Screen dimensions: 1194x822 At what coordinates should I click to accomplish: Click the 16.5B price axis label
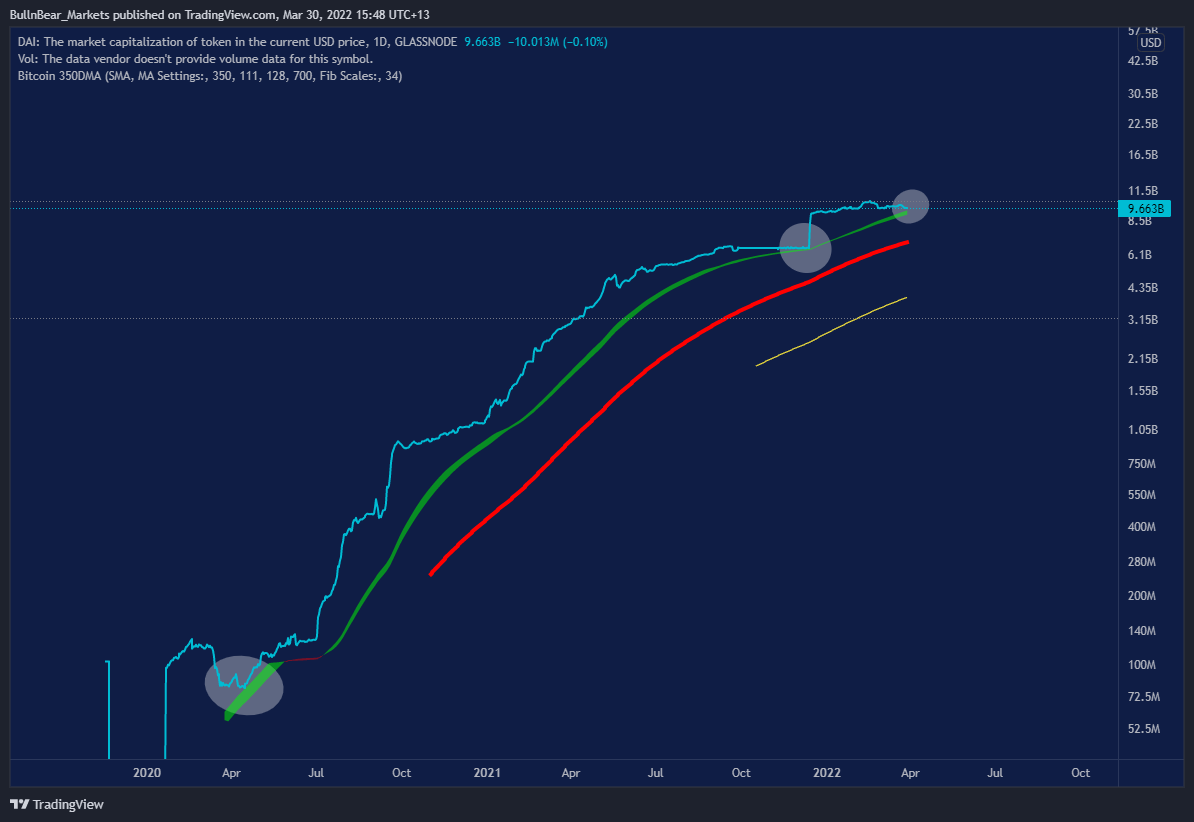pos(1142,155)
